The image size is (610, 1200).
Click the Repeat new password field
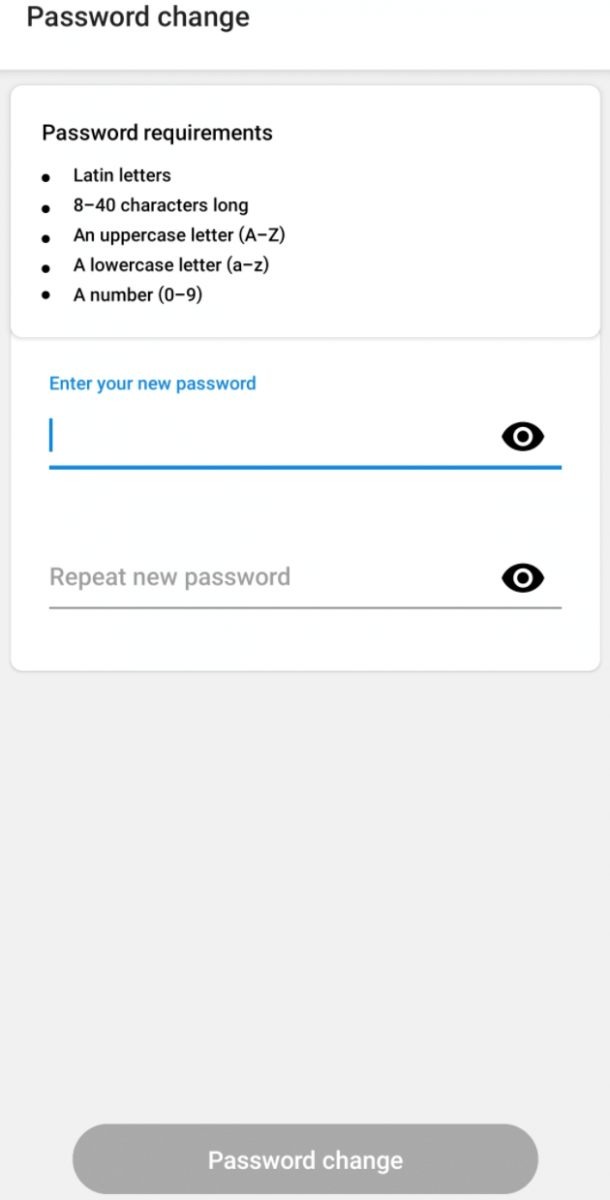click(x=270, y=577)
